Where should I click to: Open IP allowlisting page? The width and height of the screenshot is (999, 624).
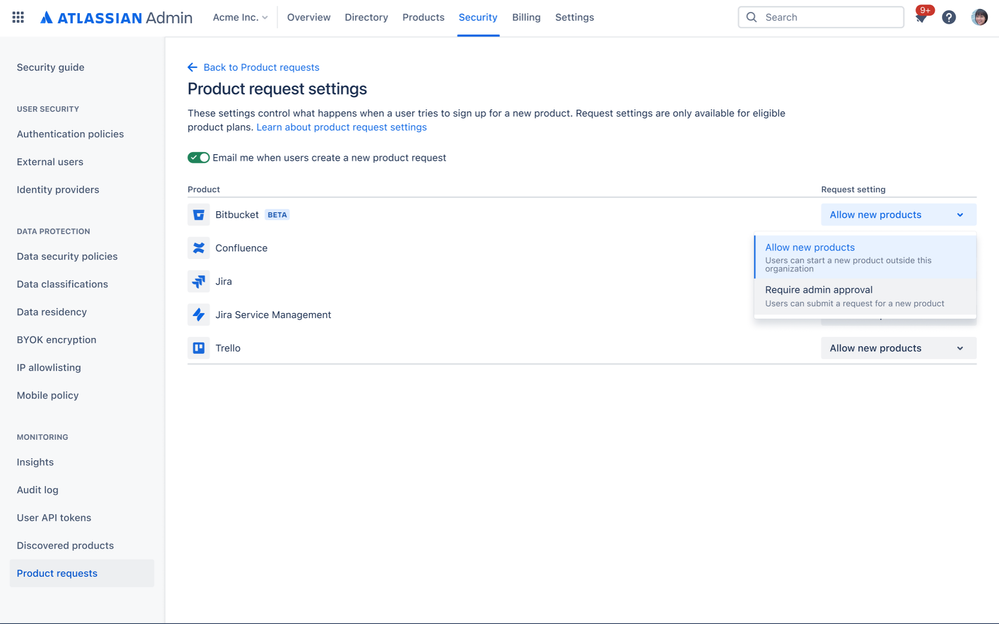pyautogui.click(x=49, y=368)
